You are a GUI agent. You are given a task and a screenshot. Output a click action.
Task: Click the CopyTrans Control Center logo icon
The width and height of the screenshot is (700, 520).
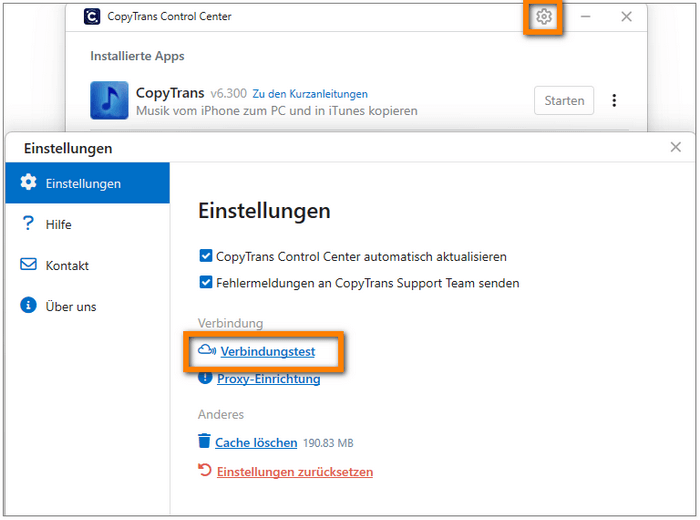pyautogui.click(x=92, y=17)
